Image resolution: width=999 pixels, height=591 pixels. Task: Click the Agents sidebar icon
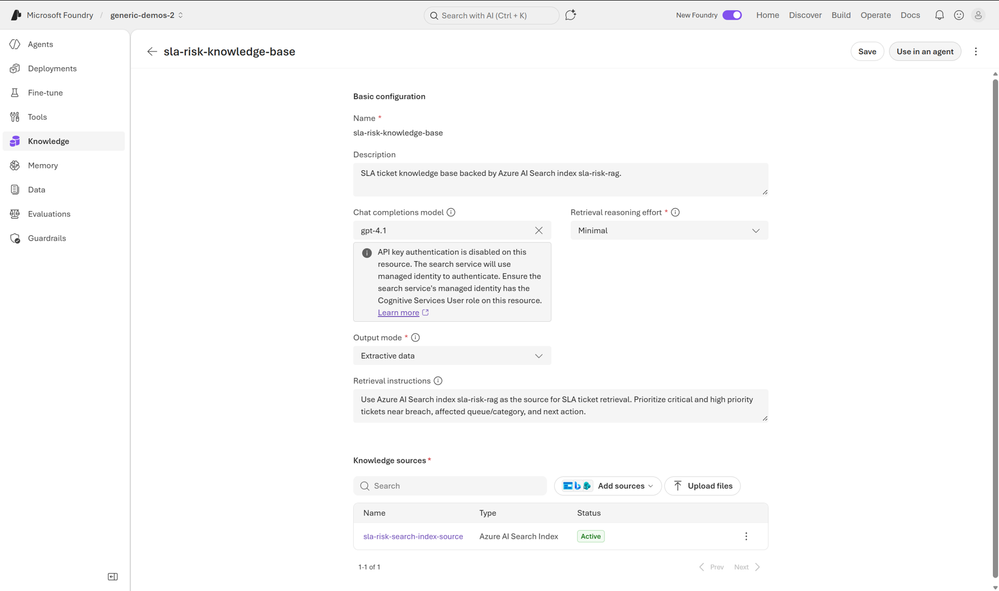pyautogui.click(x=15, y=44)
